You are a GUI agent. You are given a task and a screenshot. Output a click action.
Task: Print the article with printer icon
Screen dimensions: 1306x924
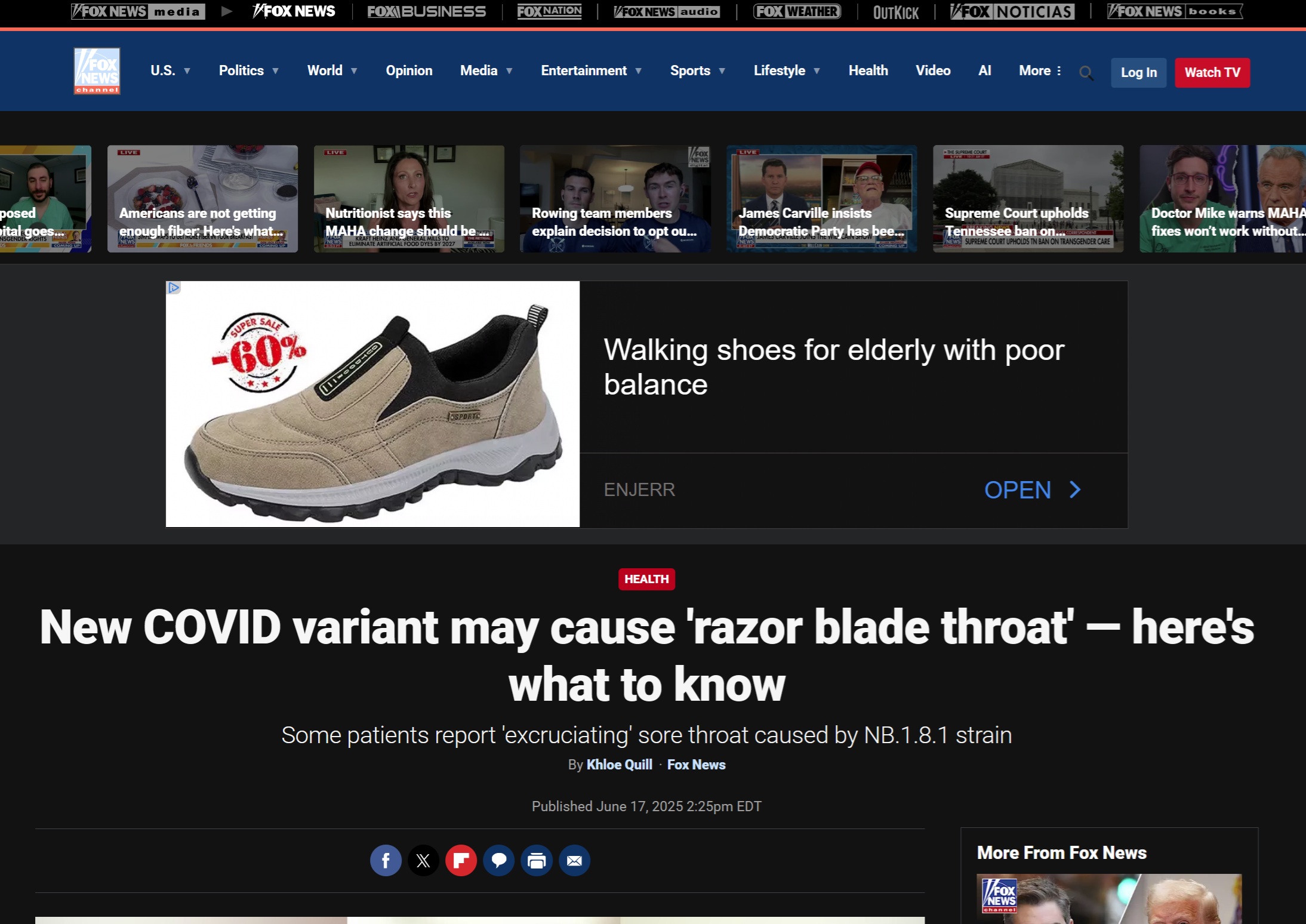click(x=537, y=861)
